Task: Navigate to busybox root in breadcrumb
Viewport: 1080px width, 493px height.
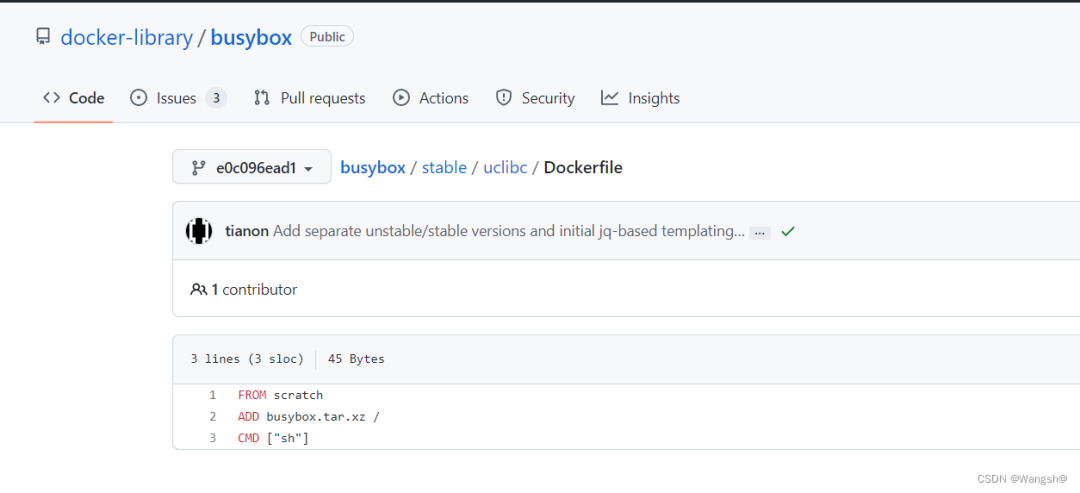Action: 373,167
